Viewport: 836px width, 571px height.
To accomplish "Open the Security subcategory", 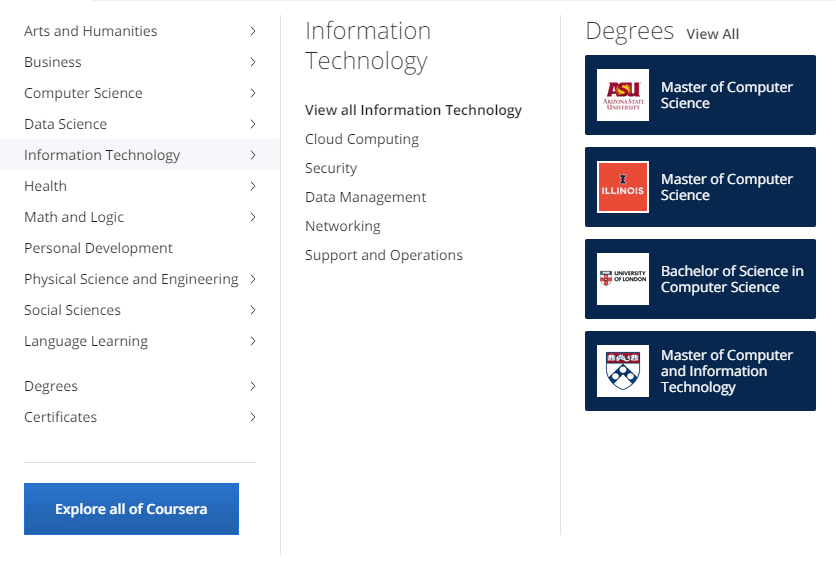I will tap(331, 168).
